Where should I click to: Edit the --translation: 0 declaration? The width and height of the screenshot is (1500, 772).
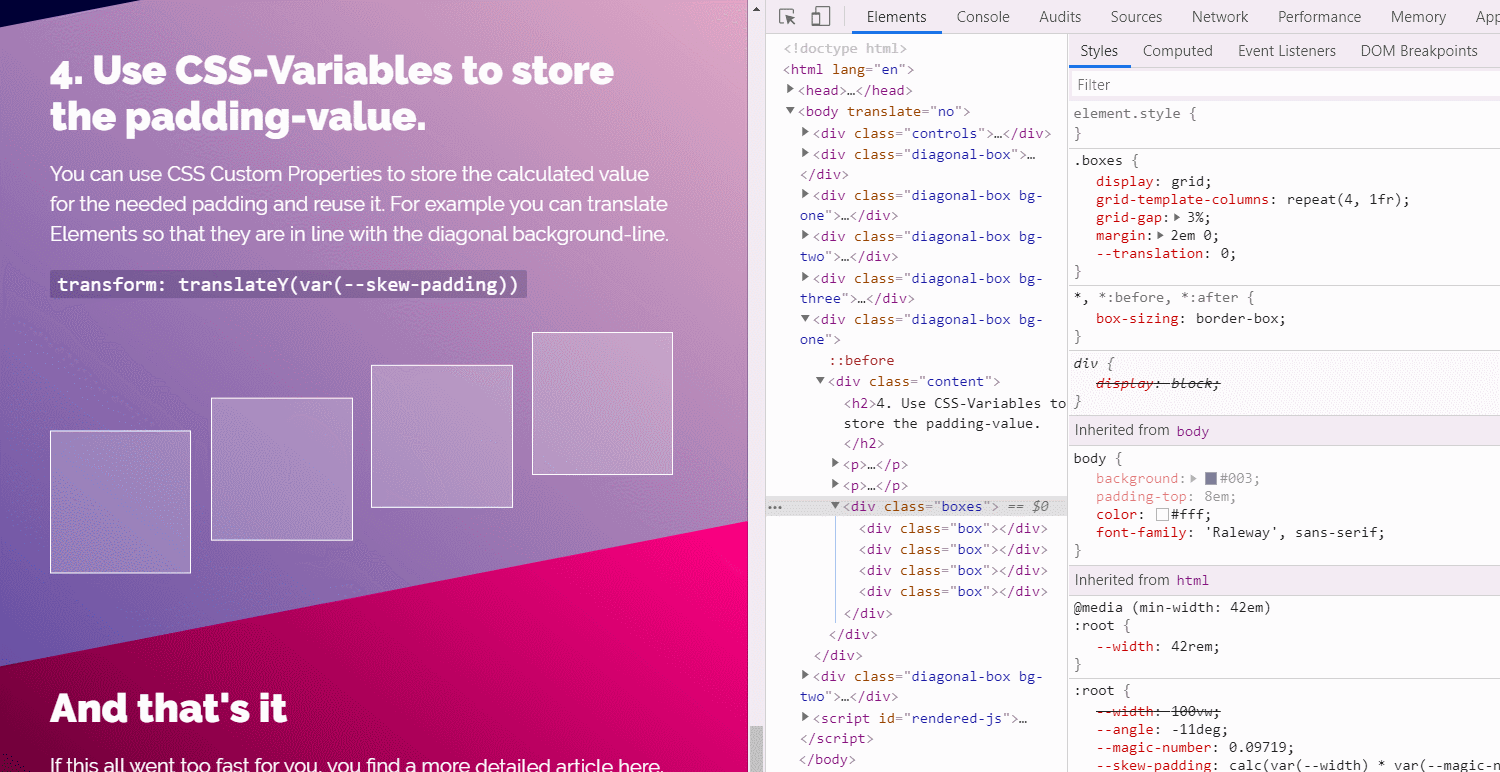tap(1166, 253)
